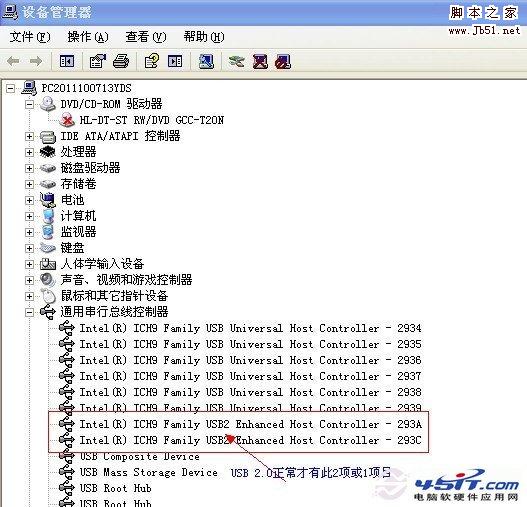Select the USB Mass Storage Device entry
Image resolution: width=527 pixels, height=507 pixels.
(149, 472)
